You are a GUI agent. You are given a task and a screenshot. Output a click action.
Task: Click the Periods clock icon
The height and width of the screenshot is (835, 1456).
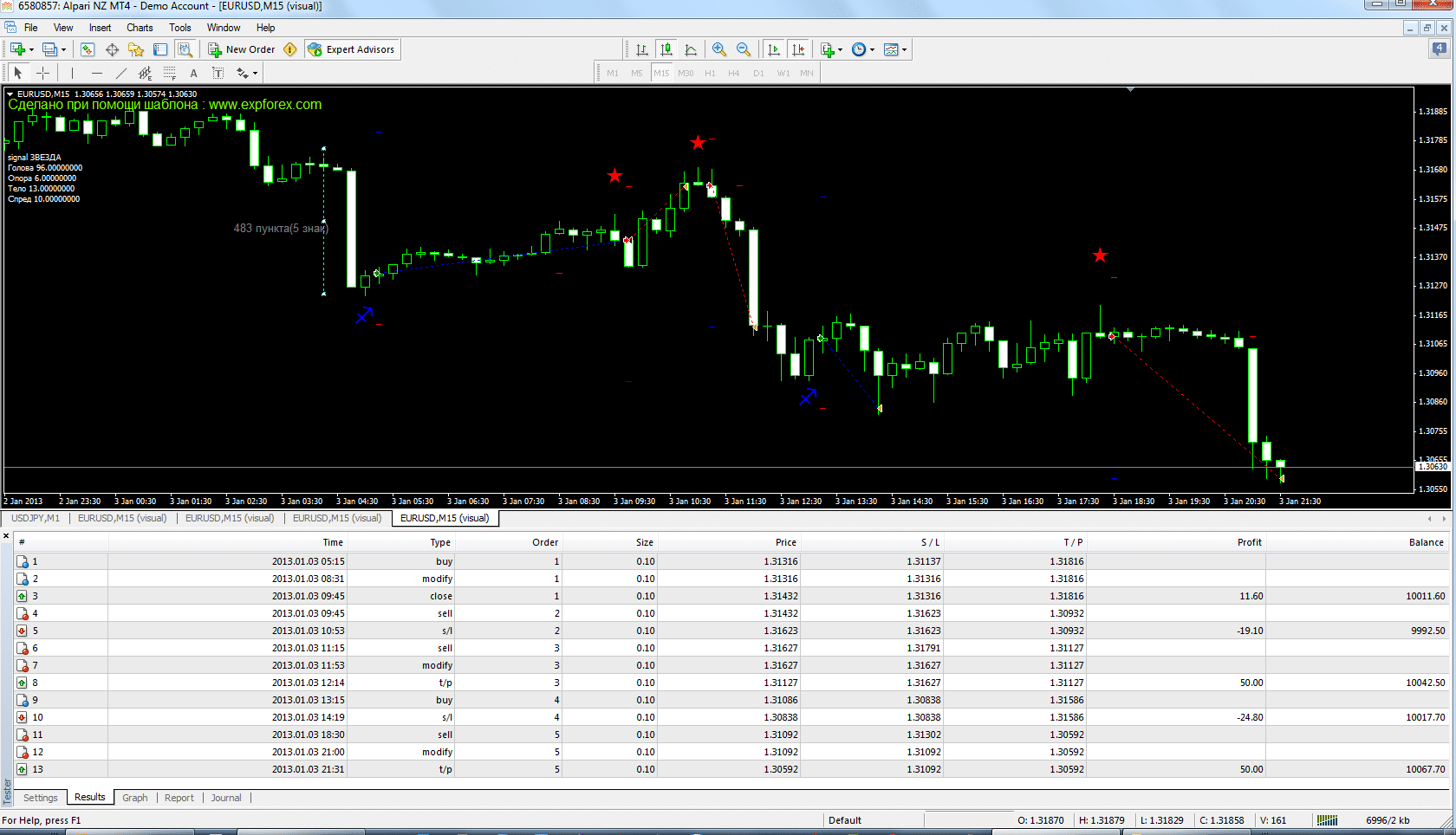click(x=859, y=49)
